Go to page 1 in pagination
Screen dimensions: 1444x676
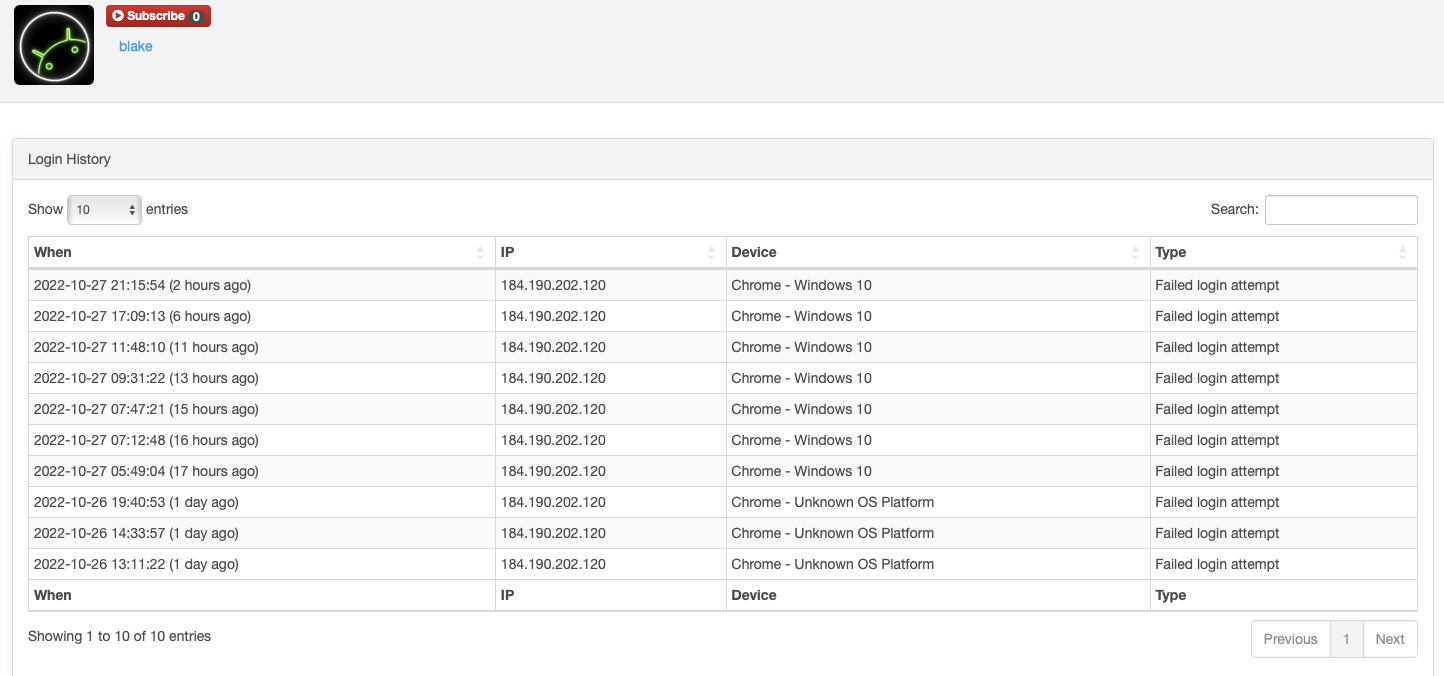(1347, 639)
